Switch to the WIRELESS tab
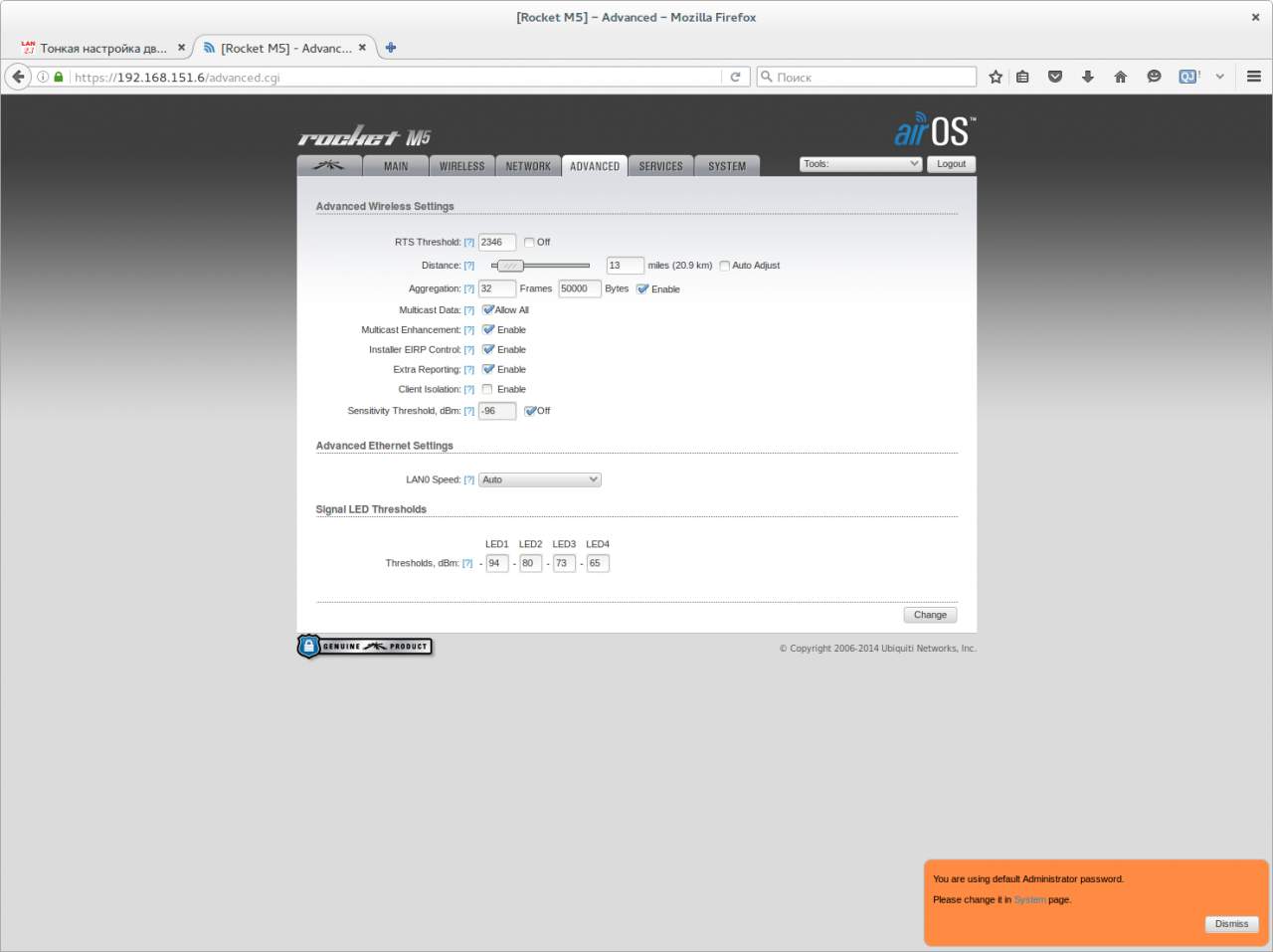Image resolution: width=1273 pixels, height=952 pixels. [462, 166]
